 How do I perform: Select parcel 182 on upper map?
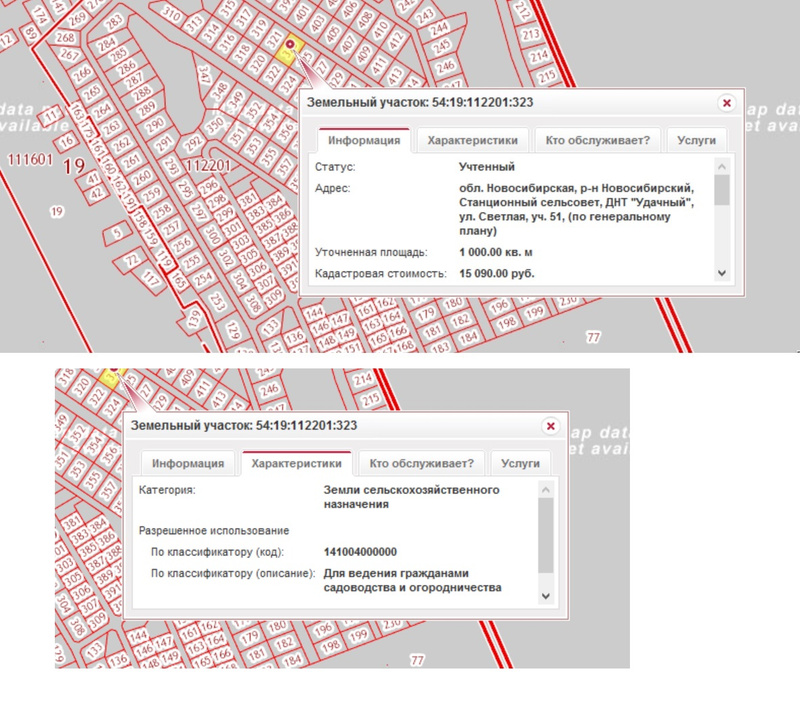(460, 320)
